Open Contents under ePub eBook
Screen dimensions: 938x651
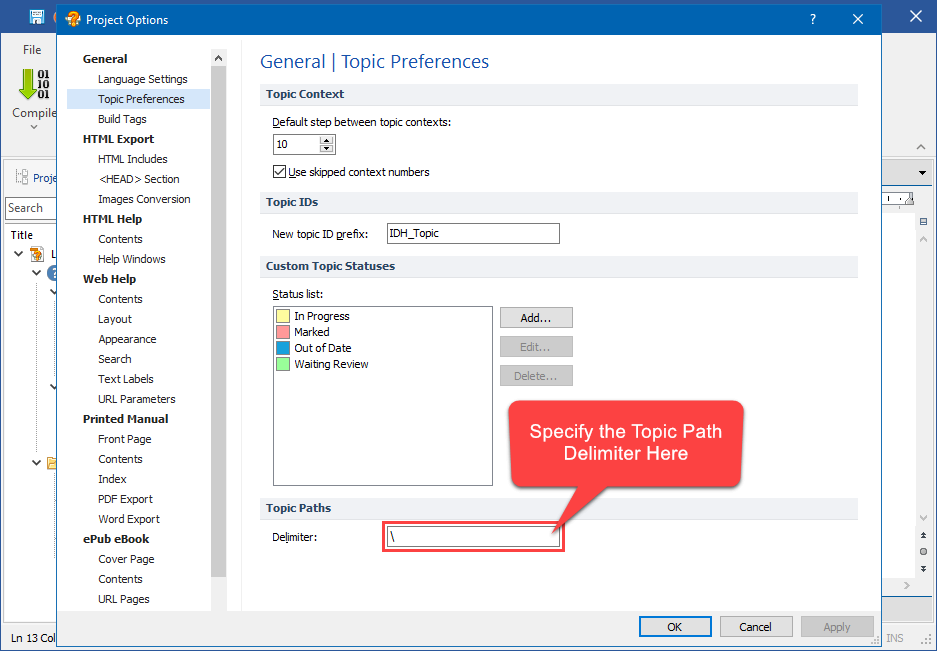click(x=120, y=579)
